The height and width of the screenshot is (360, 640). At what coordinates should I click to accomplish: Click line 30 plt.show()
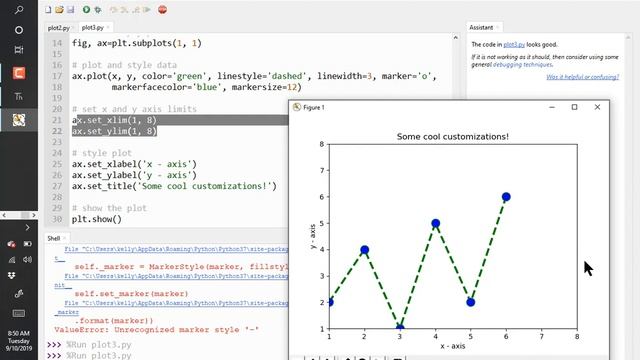(x=97, y=219)
